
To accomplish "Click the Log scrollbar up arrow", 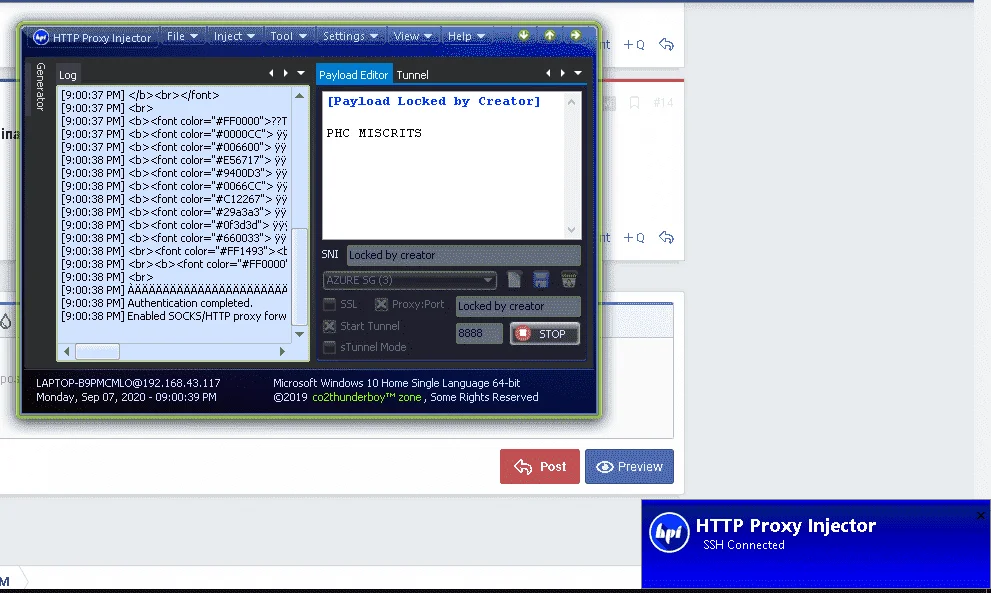I will (300, 95).
